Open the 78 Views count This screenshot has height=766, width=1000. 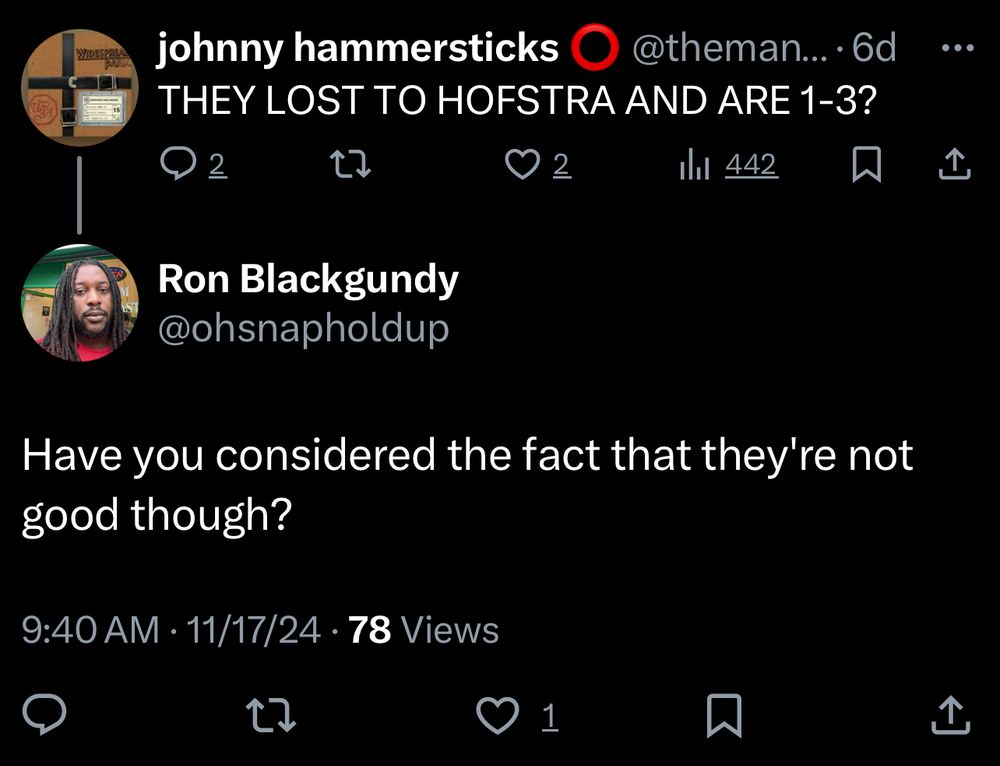point(423,630)
